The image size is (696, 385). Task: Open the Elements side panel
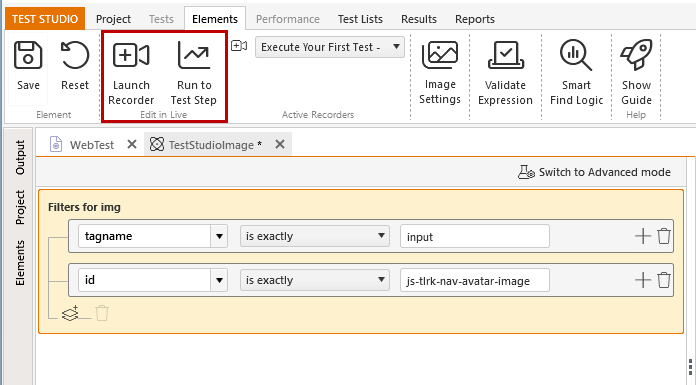point(20,263)
